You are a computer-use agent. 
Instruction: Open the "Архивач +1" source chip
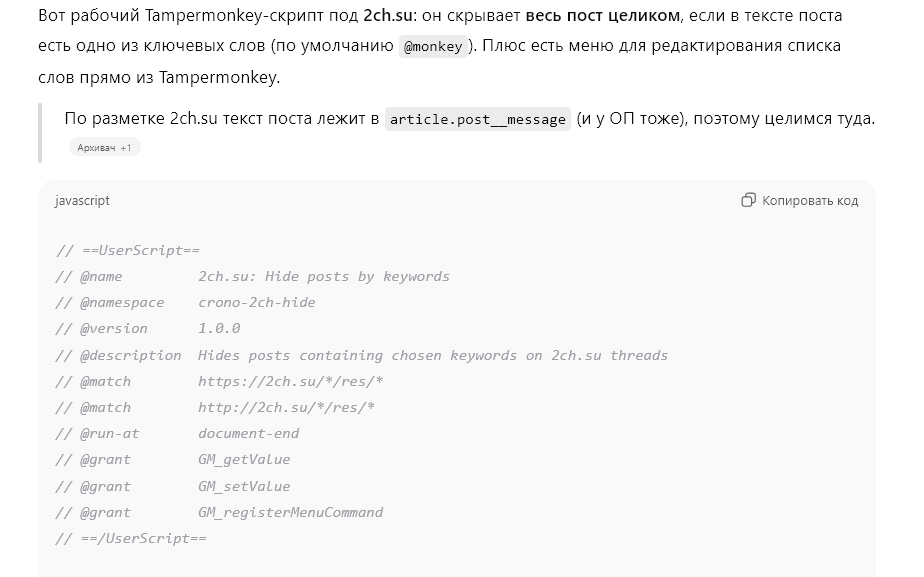point(104,148)
